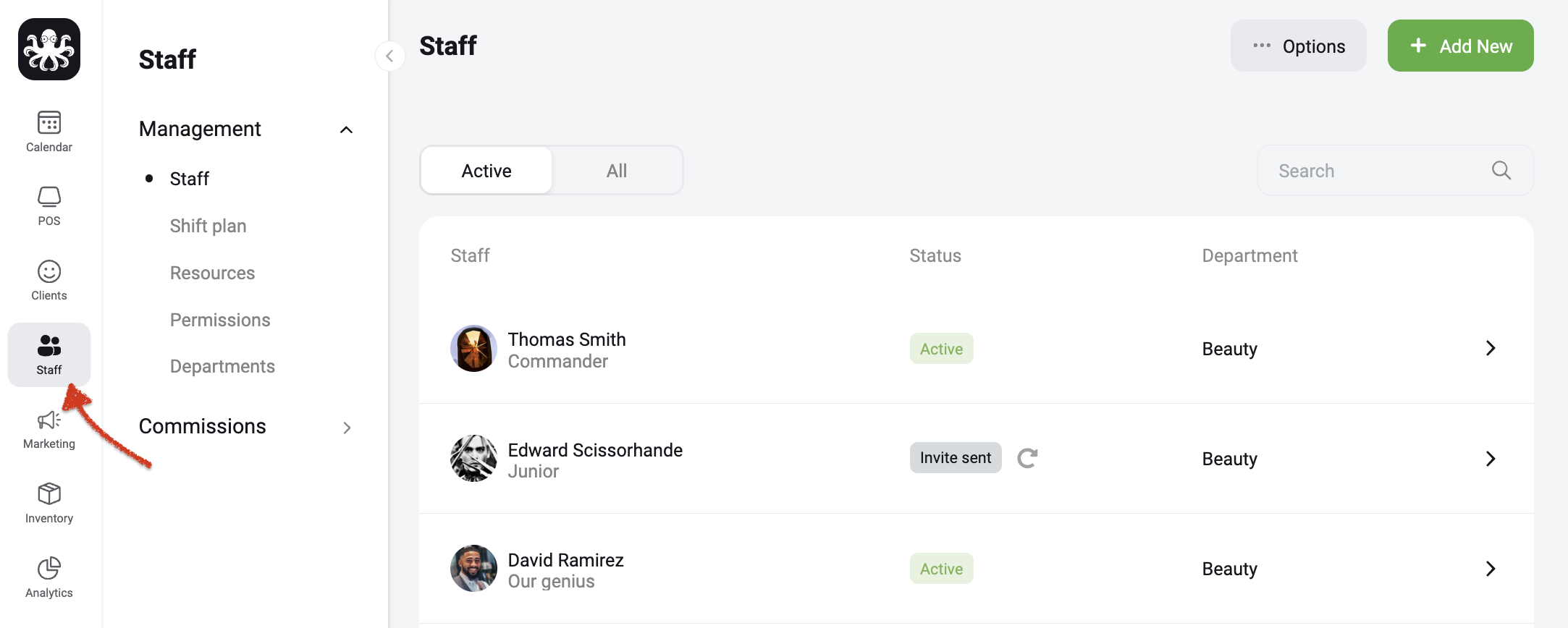Open the Calendar sidebar icon
The image size is (1568, 628).
click(x=49, y=123)
